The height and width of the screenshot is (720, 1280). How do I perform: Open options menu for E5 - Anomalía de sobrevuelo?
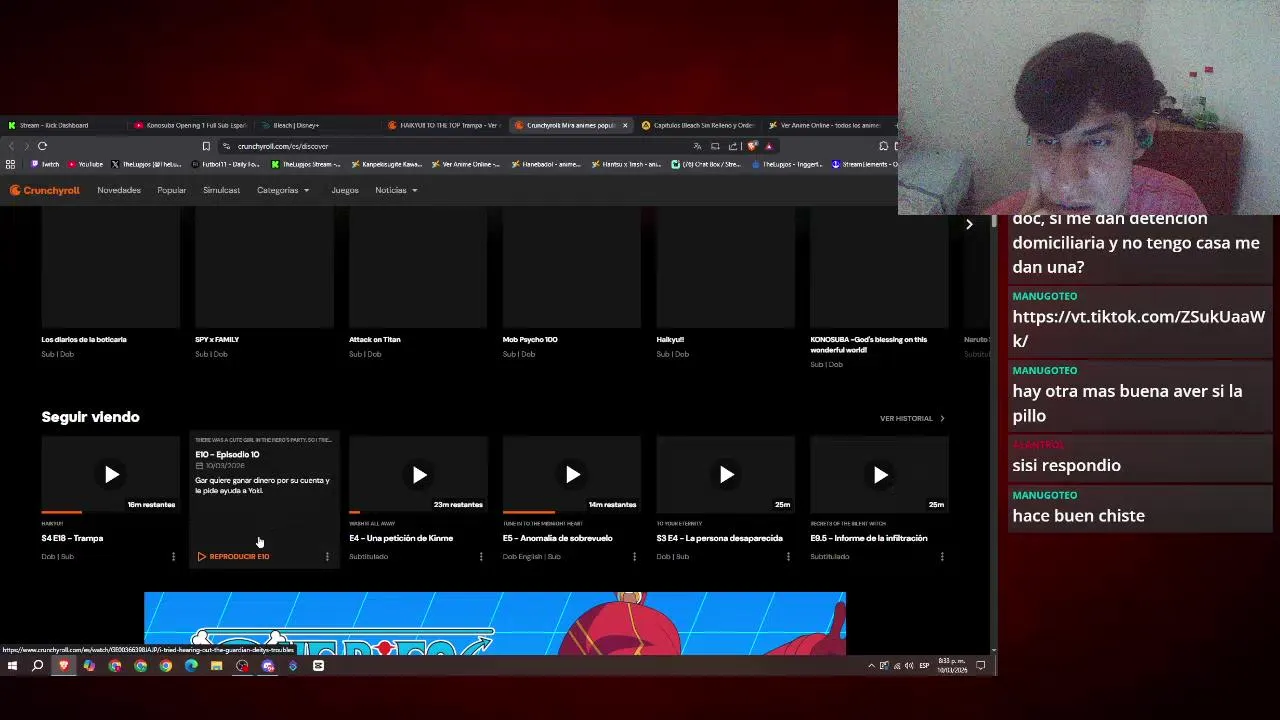point(634,556)
